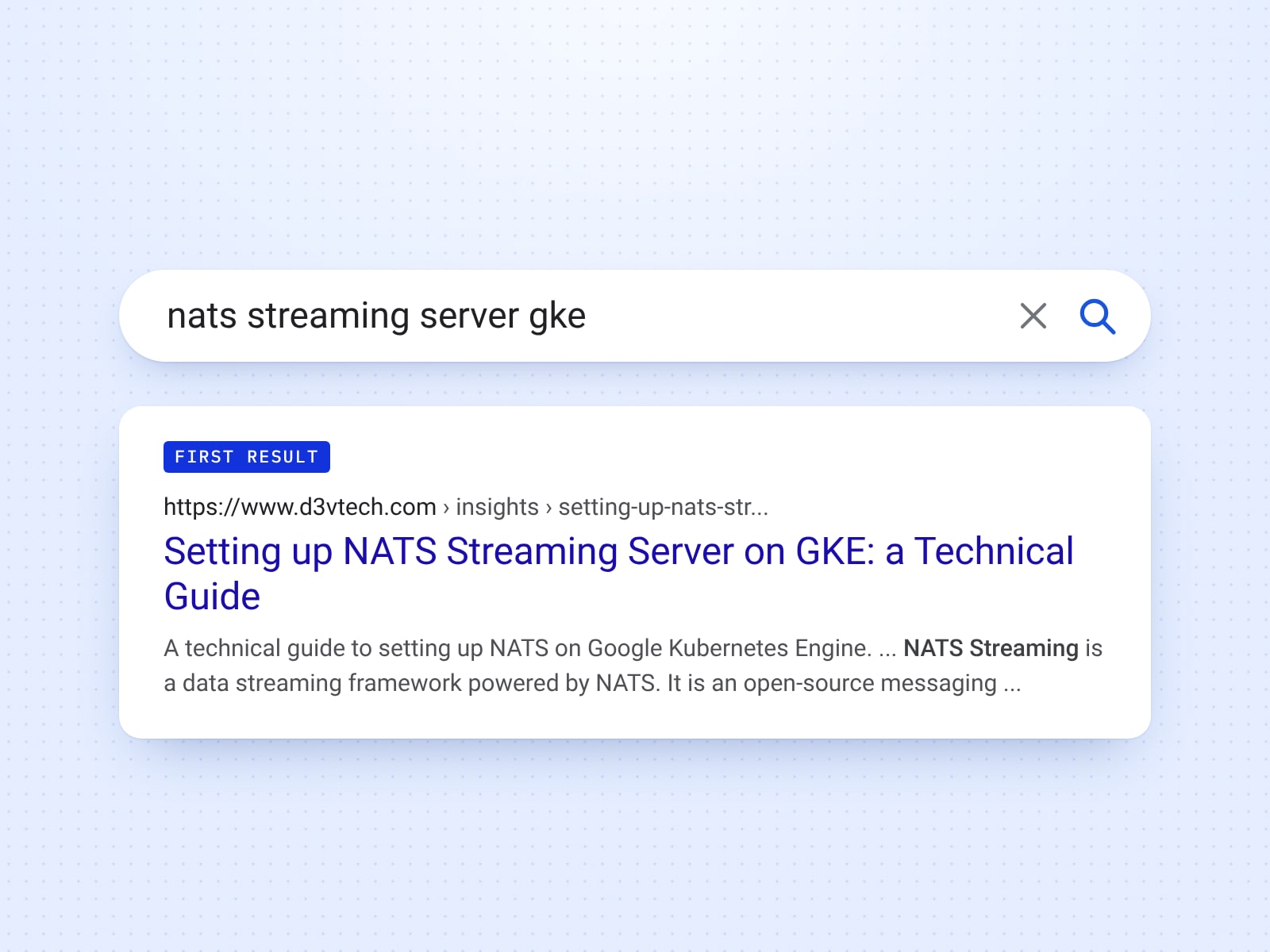1270x952 pixels.
Task: Click the FIRST RESULT badge
Action: tap(246, 457)
